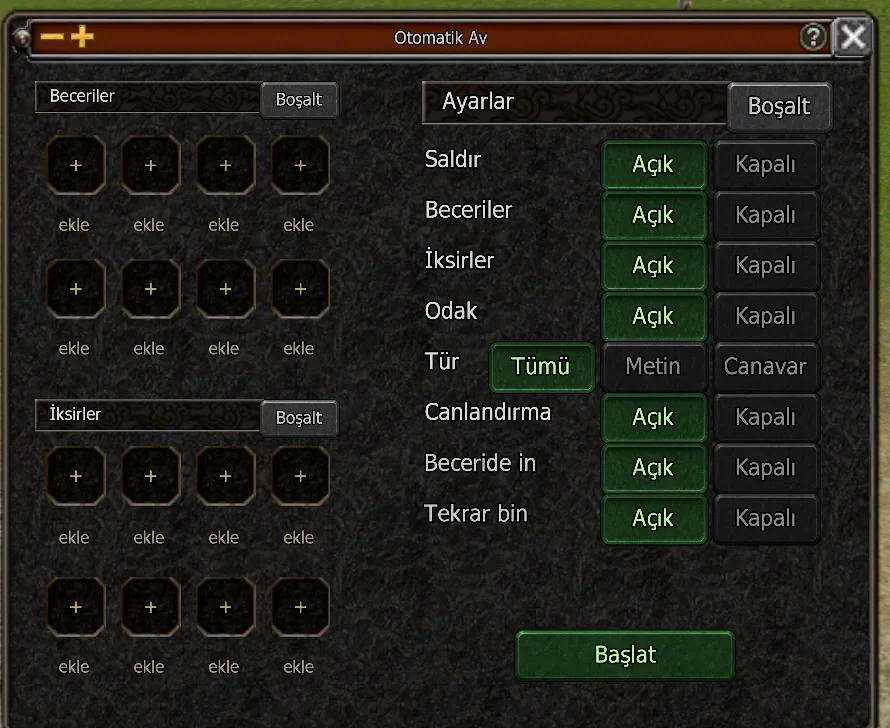Add a potion to the fourth İksirler top-row slot

(x=300, y=476)
